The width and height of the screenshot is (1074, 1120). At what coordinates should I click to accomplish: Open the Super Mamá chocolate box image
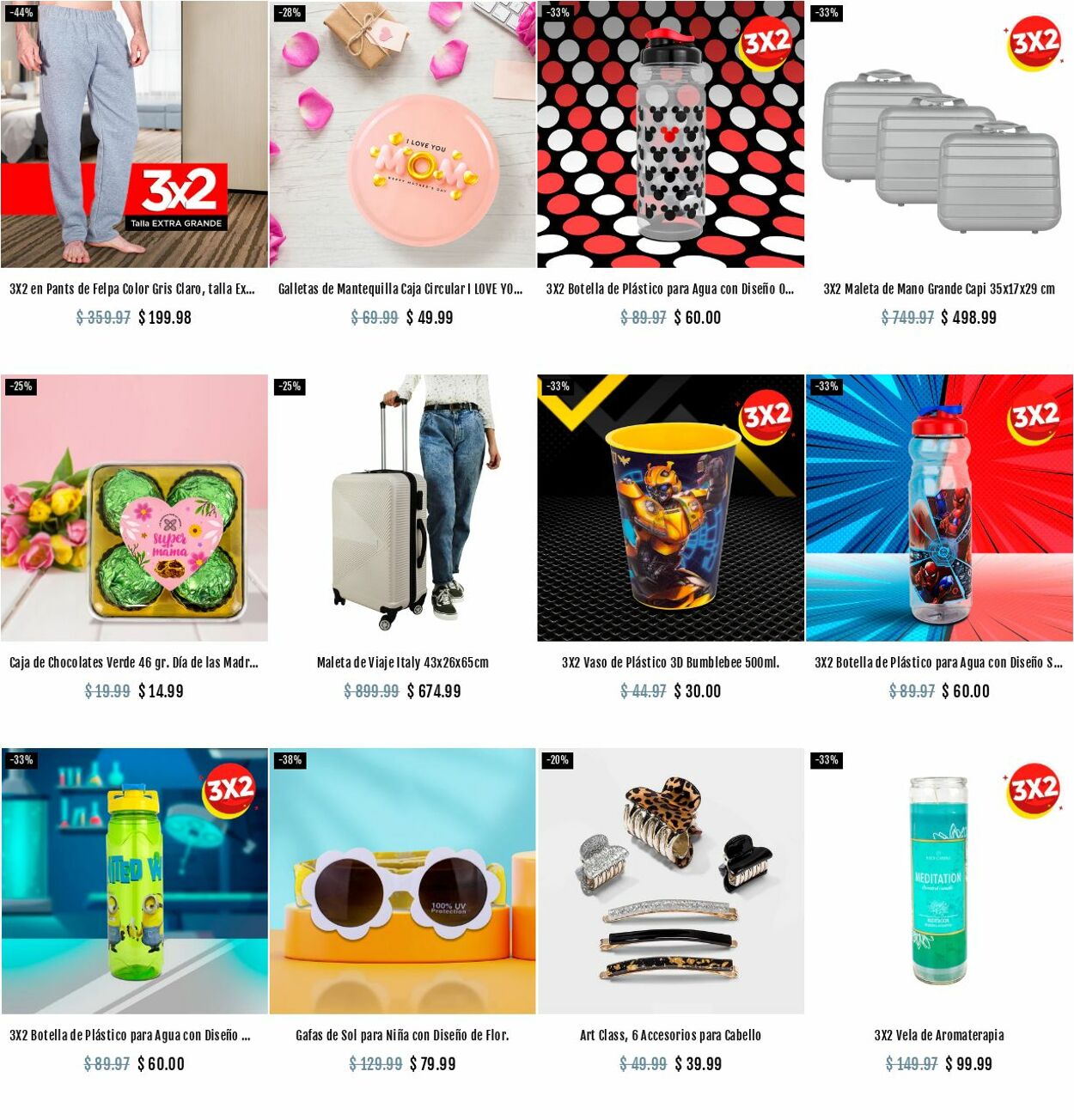point(134,508)
